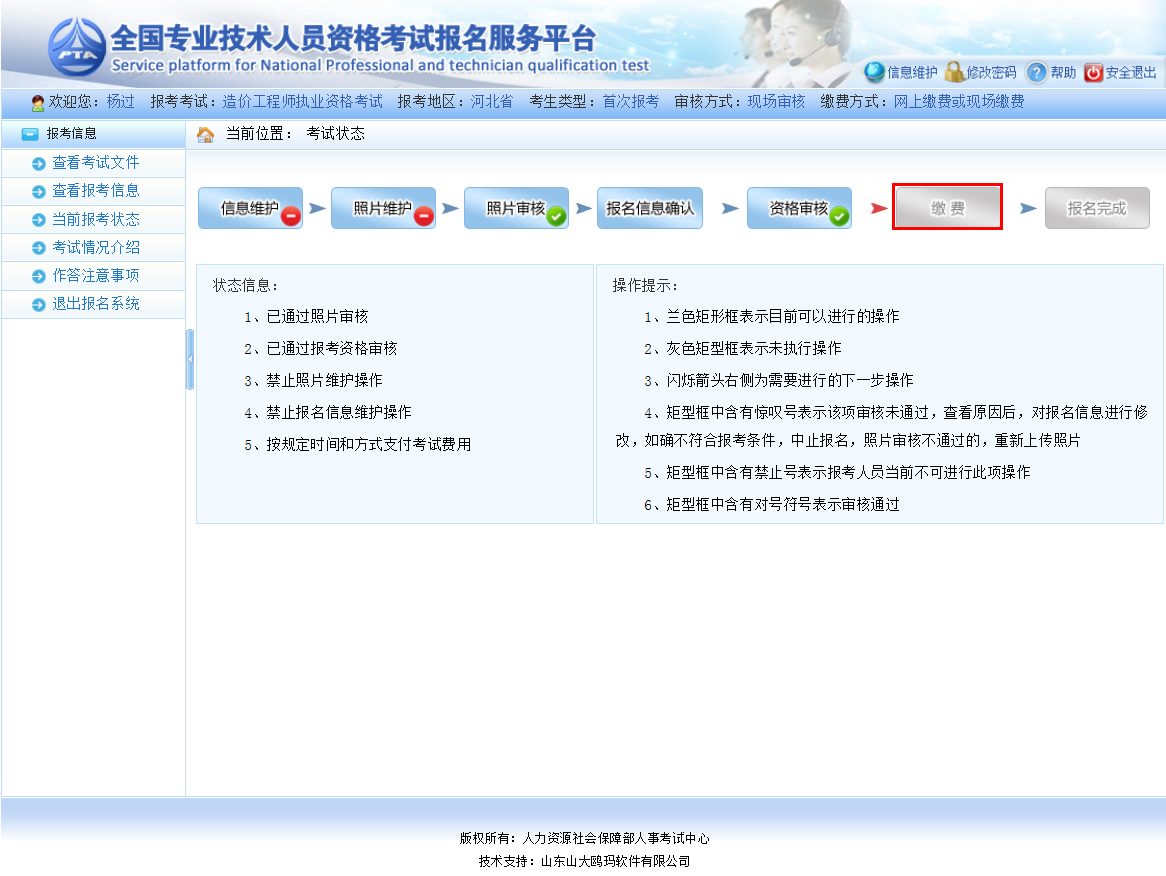The height and width of the screenshot is (876, 1166).
Task: Open 考试情况介绍 sidebar item
Action: tap(95, 247)
